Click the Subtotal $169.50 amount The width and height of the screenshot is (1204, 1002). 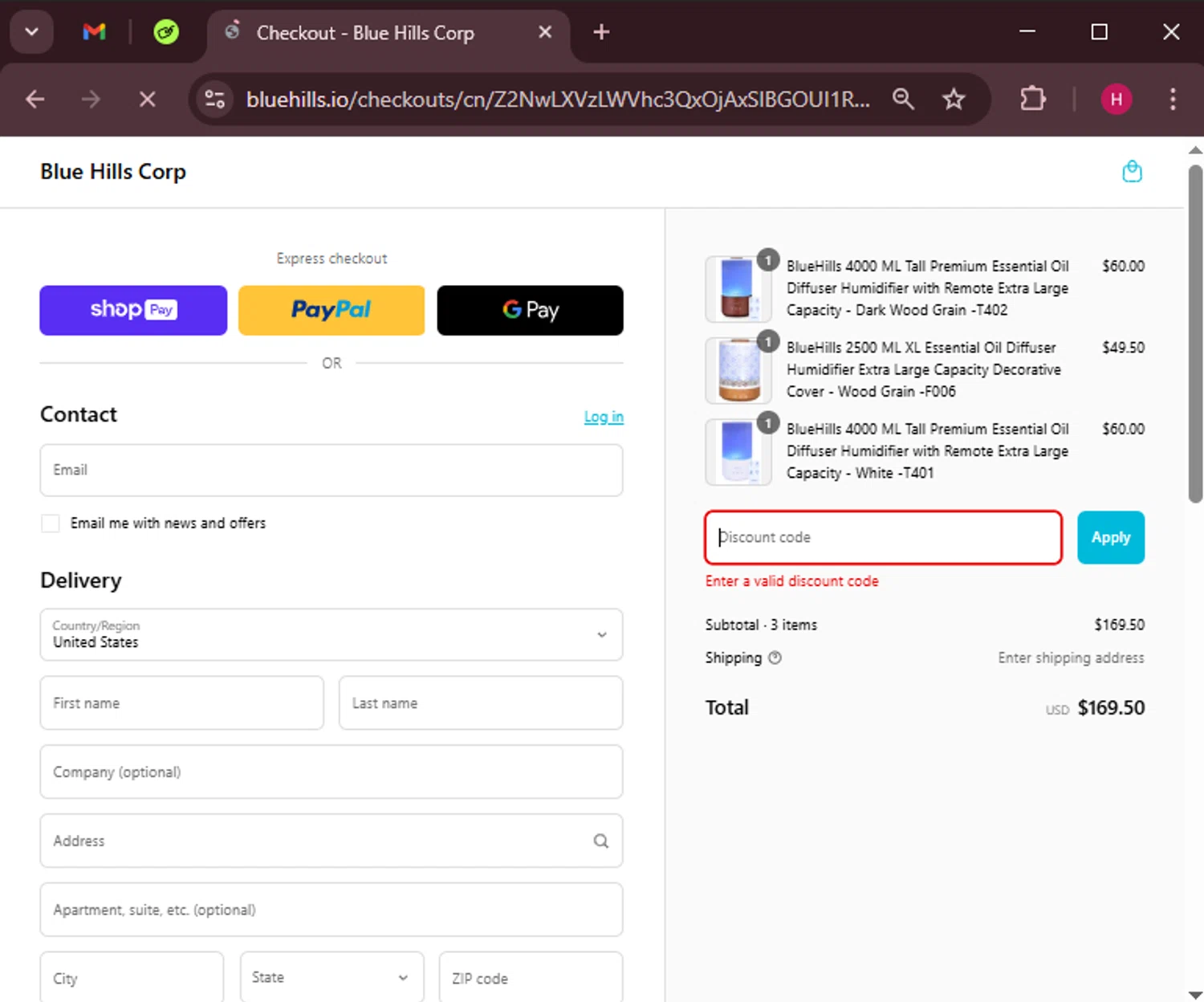(x=1119, y=625)
